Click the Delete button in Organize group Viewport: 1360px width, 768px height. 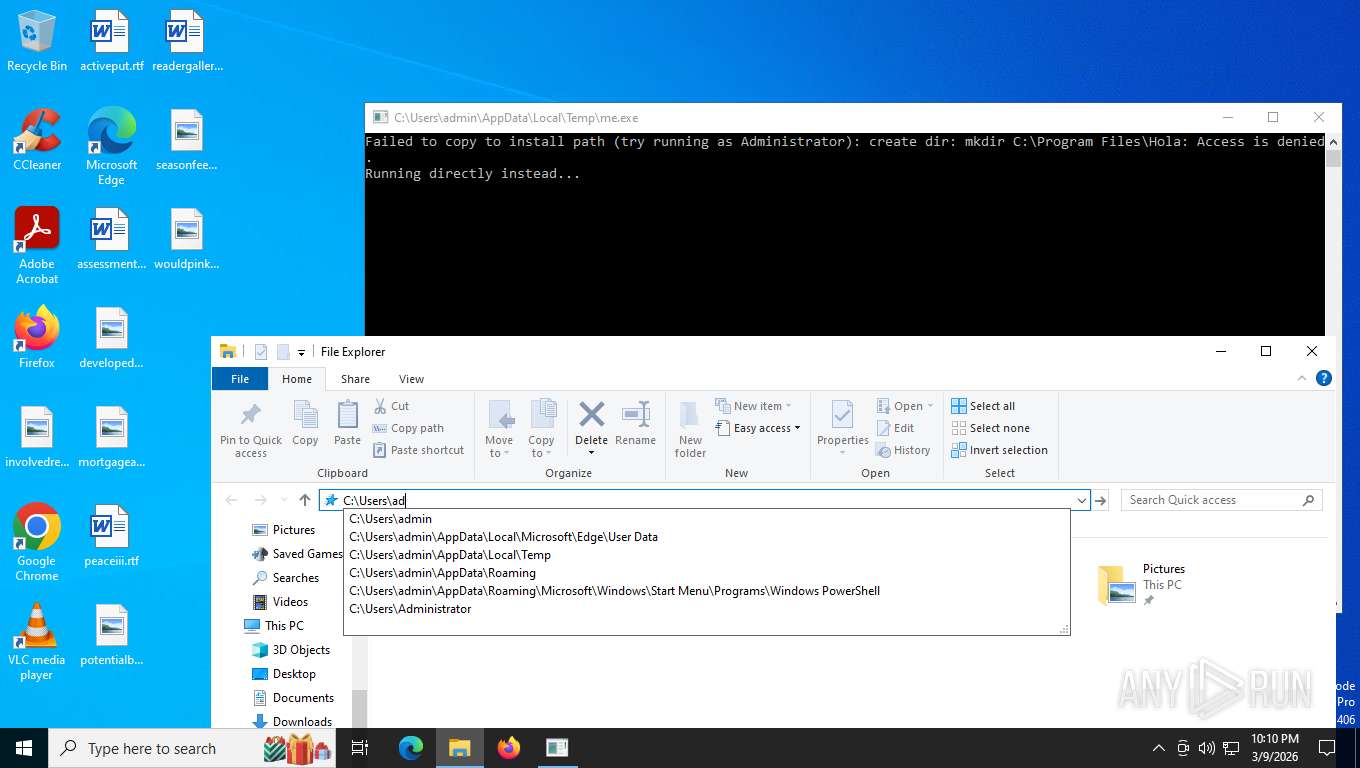point(591,428)
